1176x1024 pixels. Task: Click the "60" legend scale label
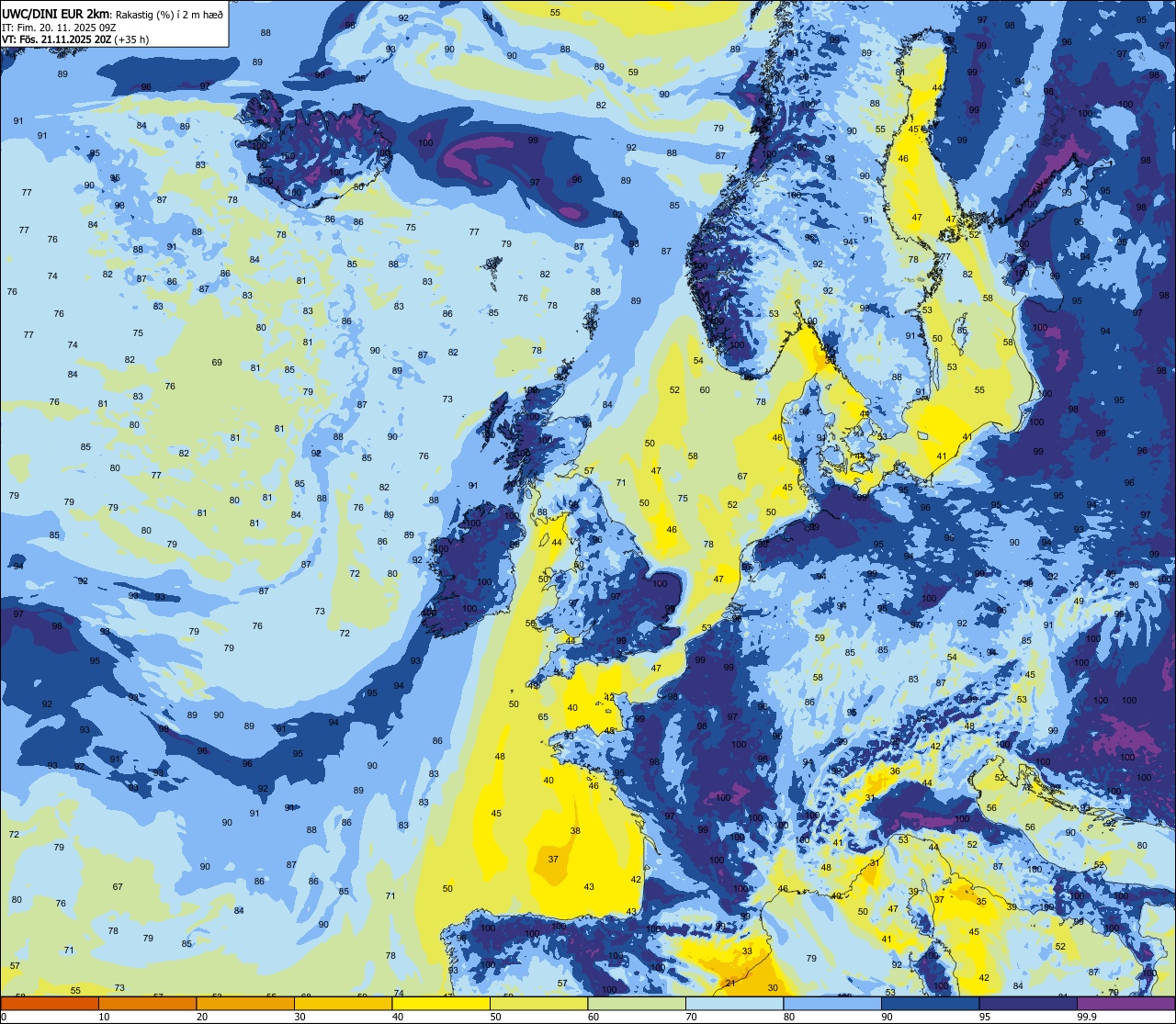[x=594, y=1017]
